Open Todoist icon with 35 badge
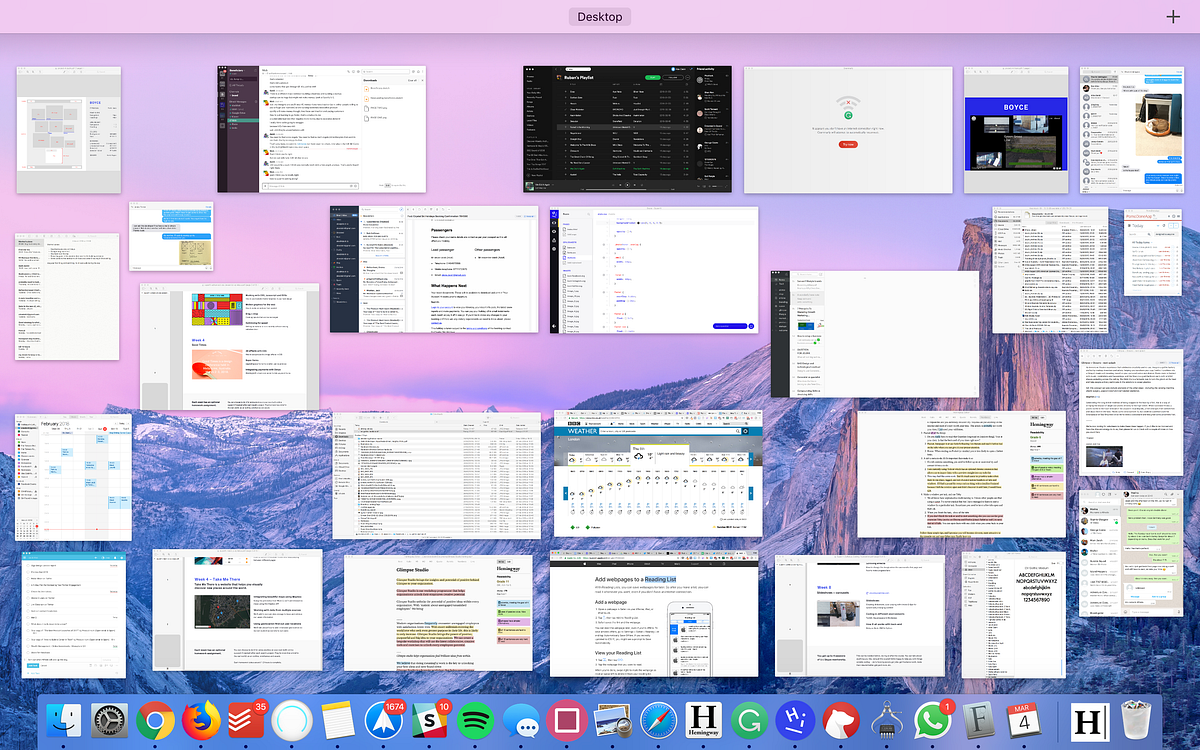The height and width of the screenshot is (750, 1200). point(245,722)
